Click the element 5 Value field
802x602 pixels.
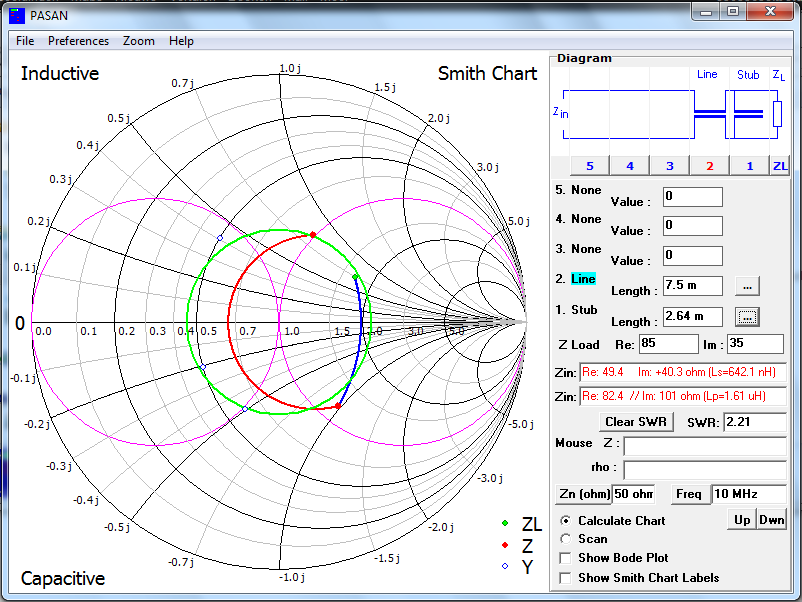pos(693,196)
